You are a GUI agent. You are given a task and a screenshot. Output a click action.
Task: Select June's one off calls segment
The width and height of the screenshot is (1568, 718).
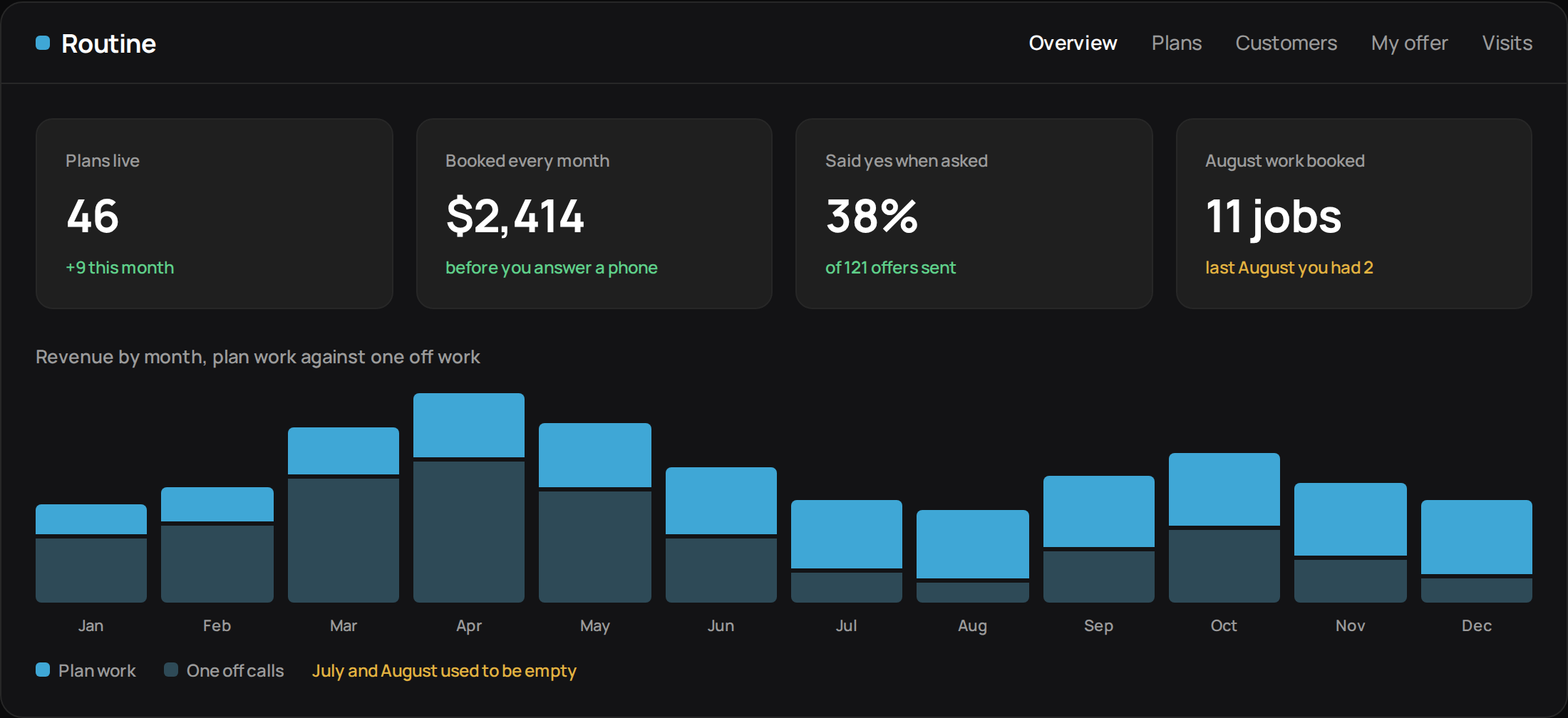point(721,571)
